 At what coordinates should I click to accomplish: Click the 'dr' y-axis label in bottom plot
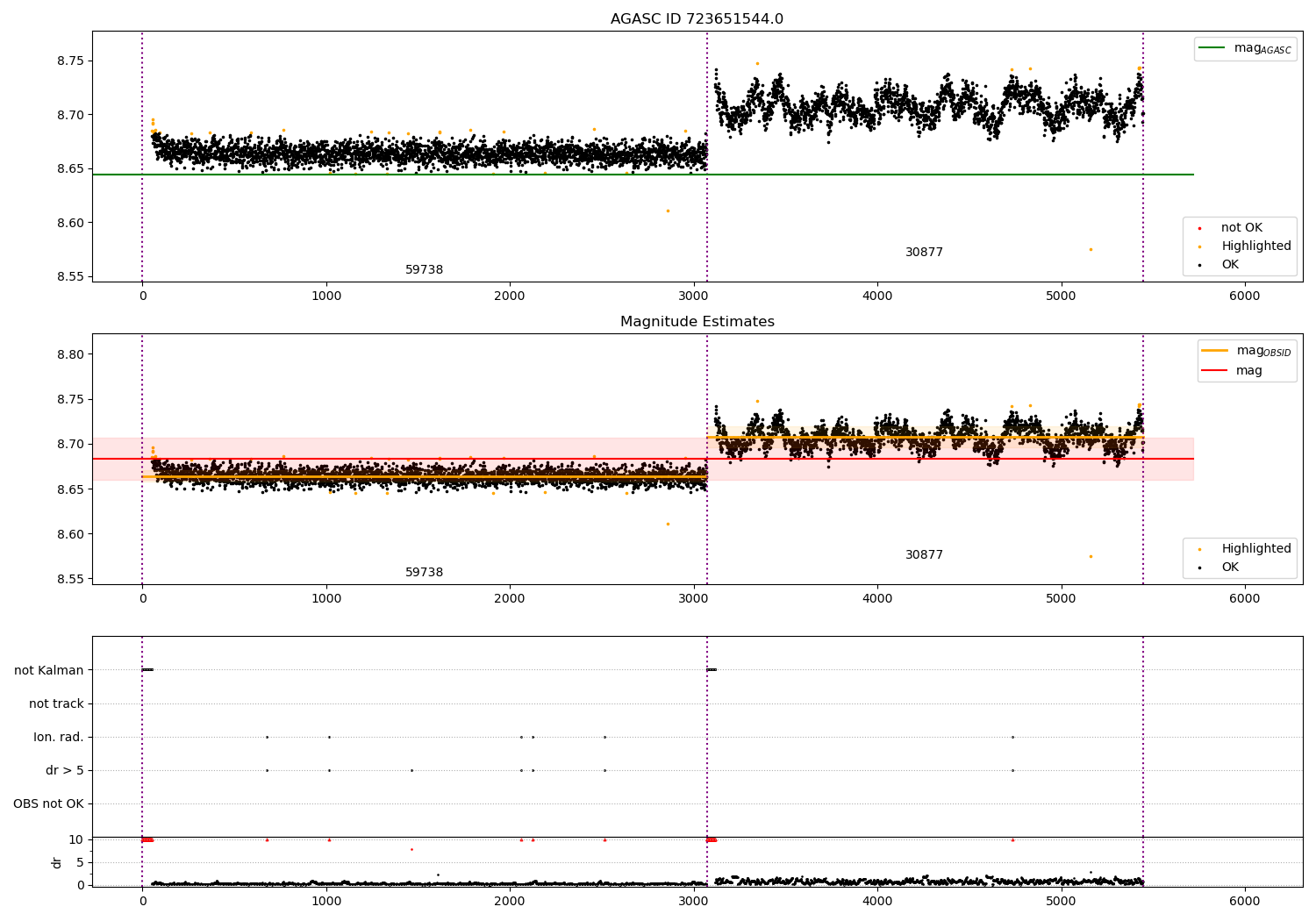tap(57, 862)
